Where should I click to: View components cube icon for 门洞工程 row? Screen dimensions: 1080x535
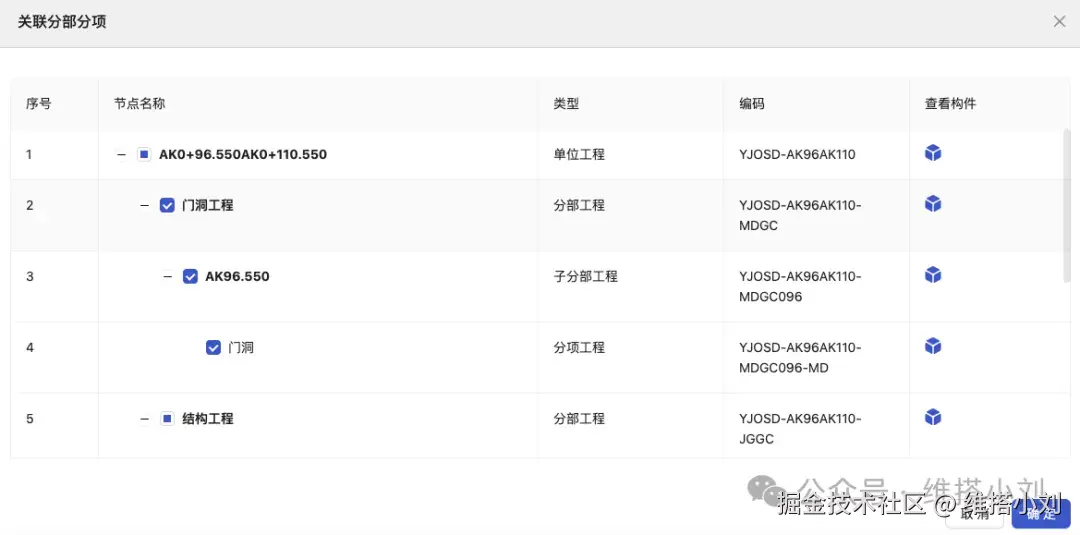click(933, 204)
